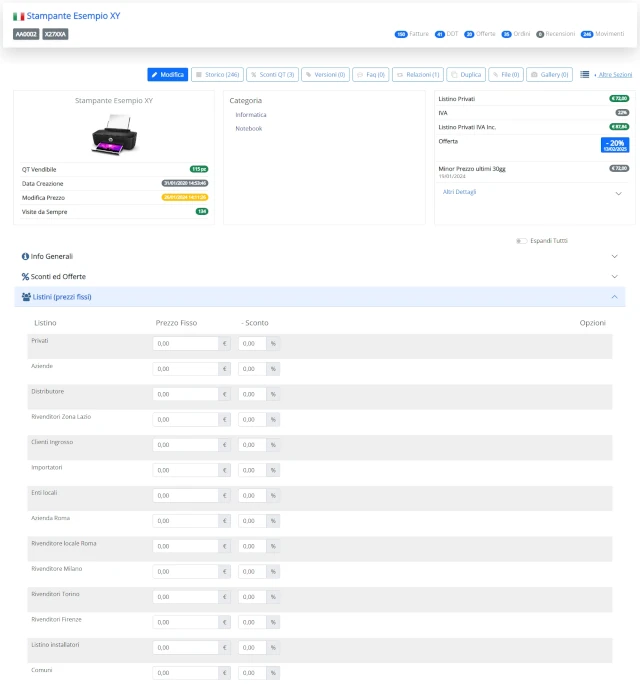Open the Altre Sezioni link

(615, 74)
